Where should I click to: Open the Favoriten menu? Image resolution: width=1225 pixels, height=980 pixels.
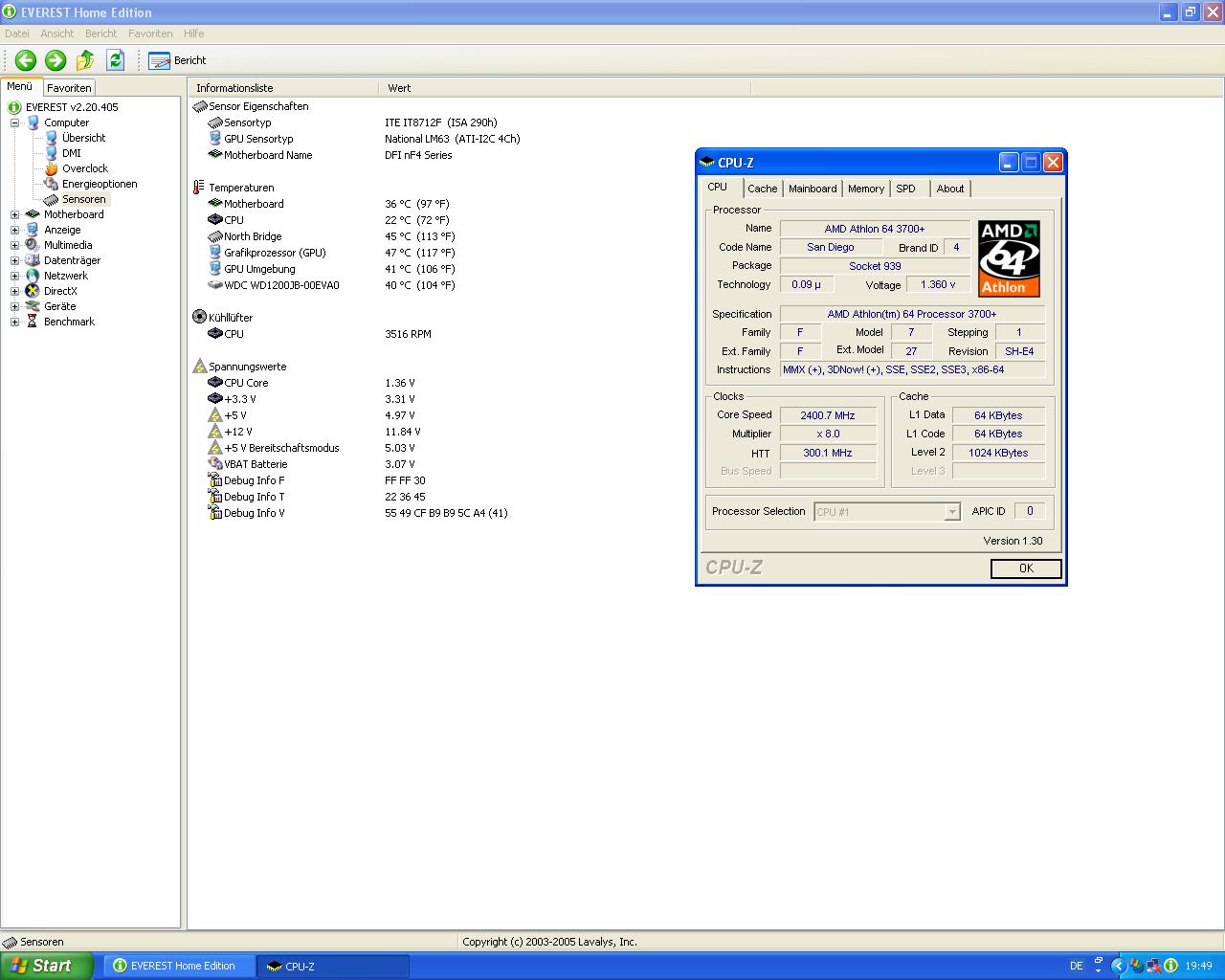(150, 33)
